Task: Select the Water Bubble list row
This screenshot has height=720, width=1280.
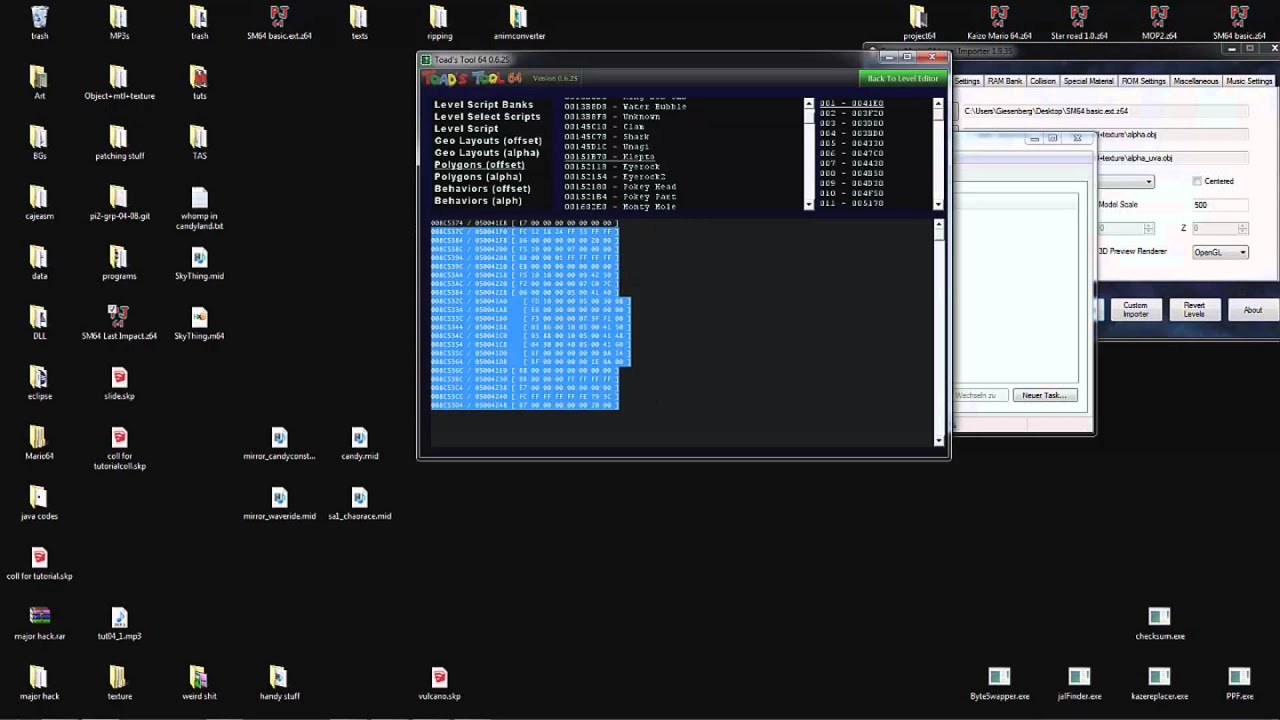Action: click(625, 107)
